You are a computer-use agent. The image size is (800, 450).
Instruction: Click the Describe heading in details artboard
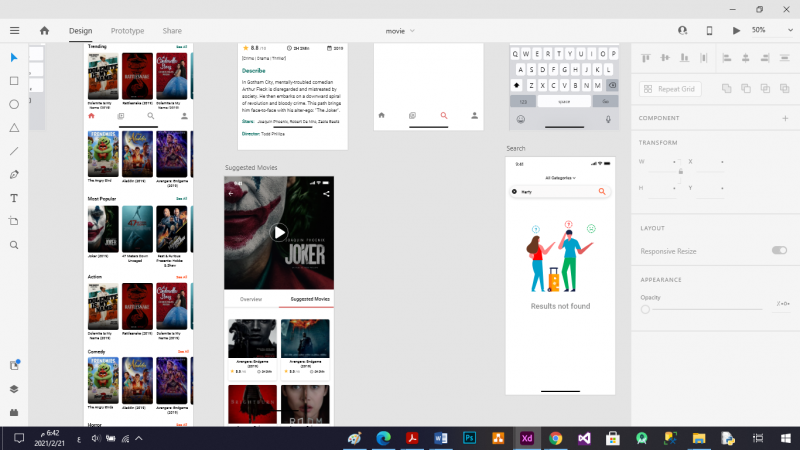254,71
